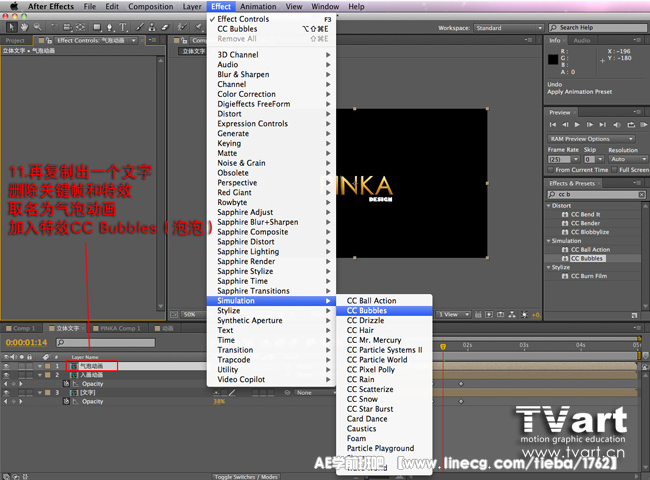
Task: Click the Search Help field
Action: 597,28
